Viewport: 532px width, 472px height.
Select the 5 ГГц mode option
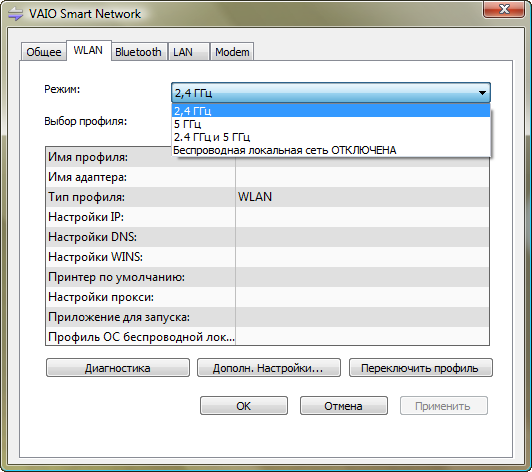[331, 124]
